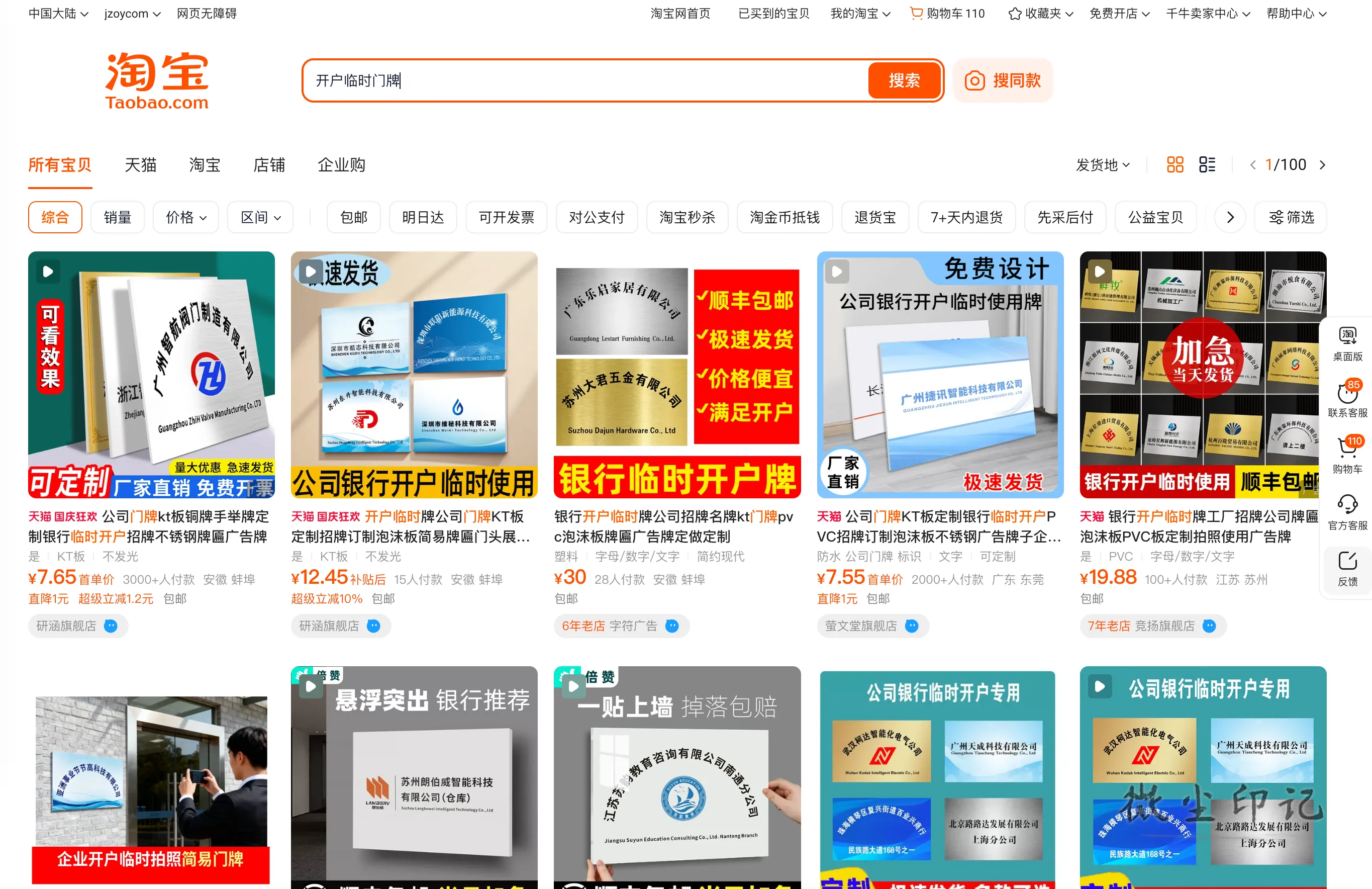Click the 反馈 feedback icon
This screenshot has width=1372, height=889.
[1347, 569]
